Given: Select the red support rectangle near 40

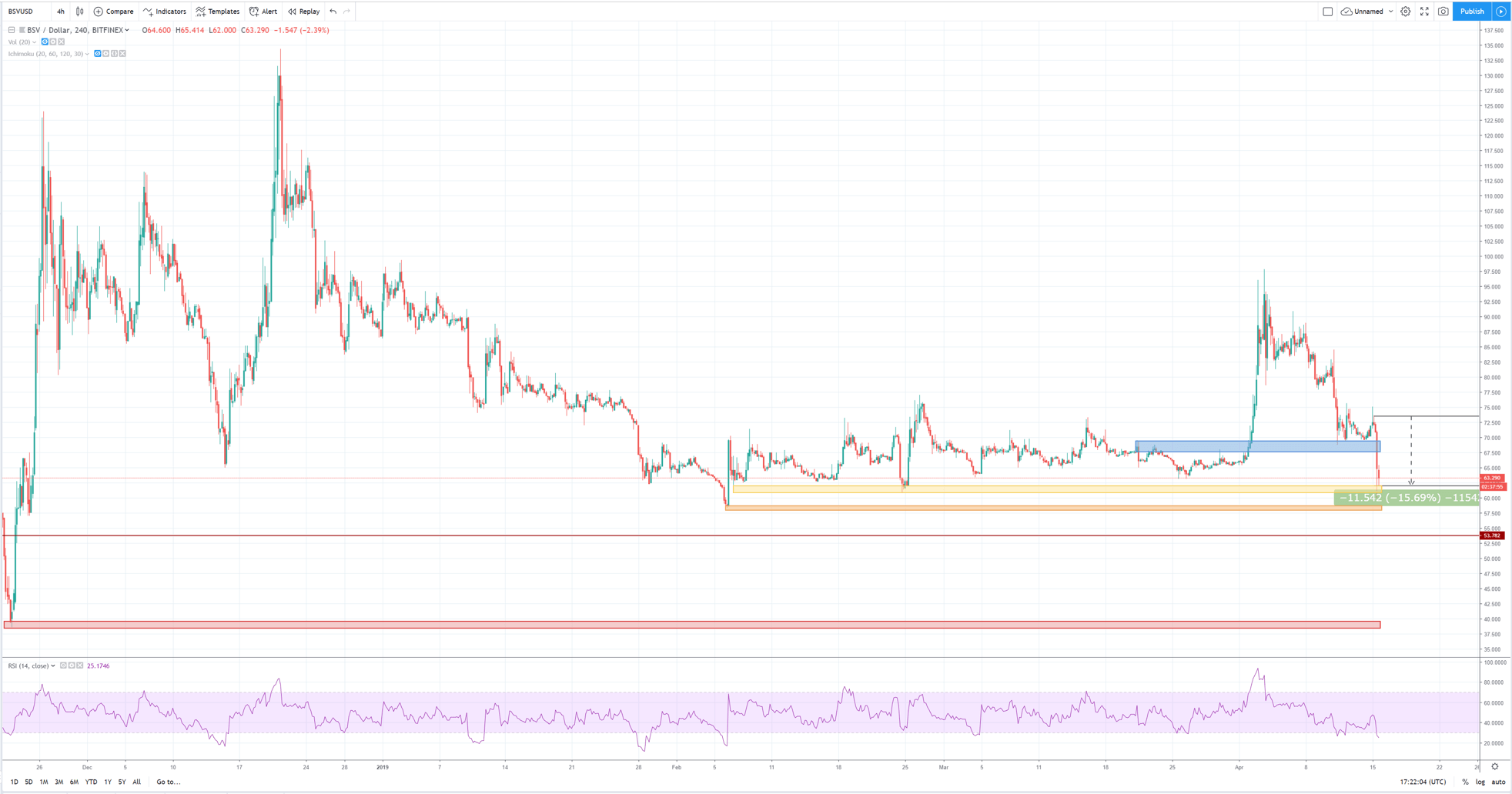Looking at the screenshot, I should pos(692,625).
